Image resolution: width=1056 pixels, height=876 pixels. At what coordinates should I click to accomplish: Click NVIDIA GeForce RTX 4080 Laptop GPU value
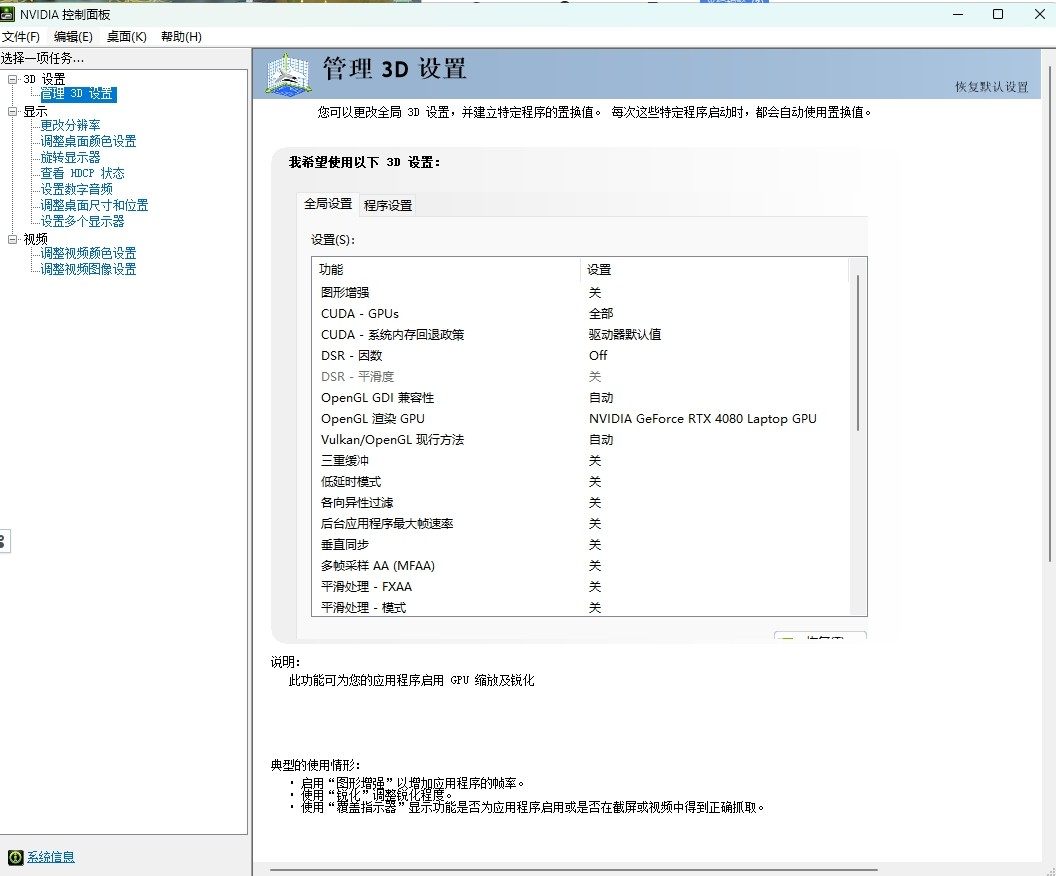(702, 419)
